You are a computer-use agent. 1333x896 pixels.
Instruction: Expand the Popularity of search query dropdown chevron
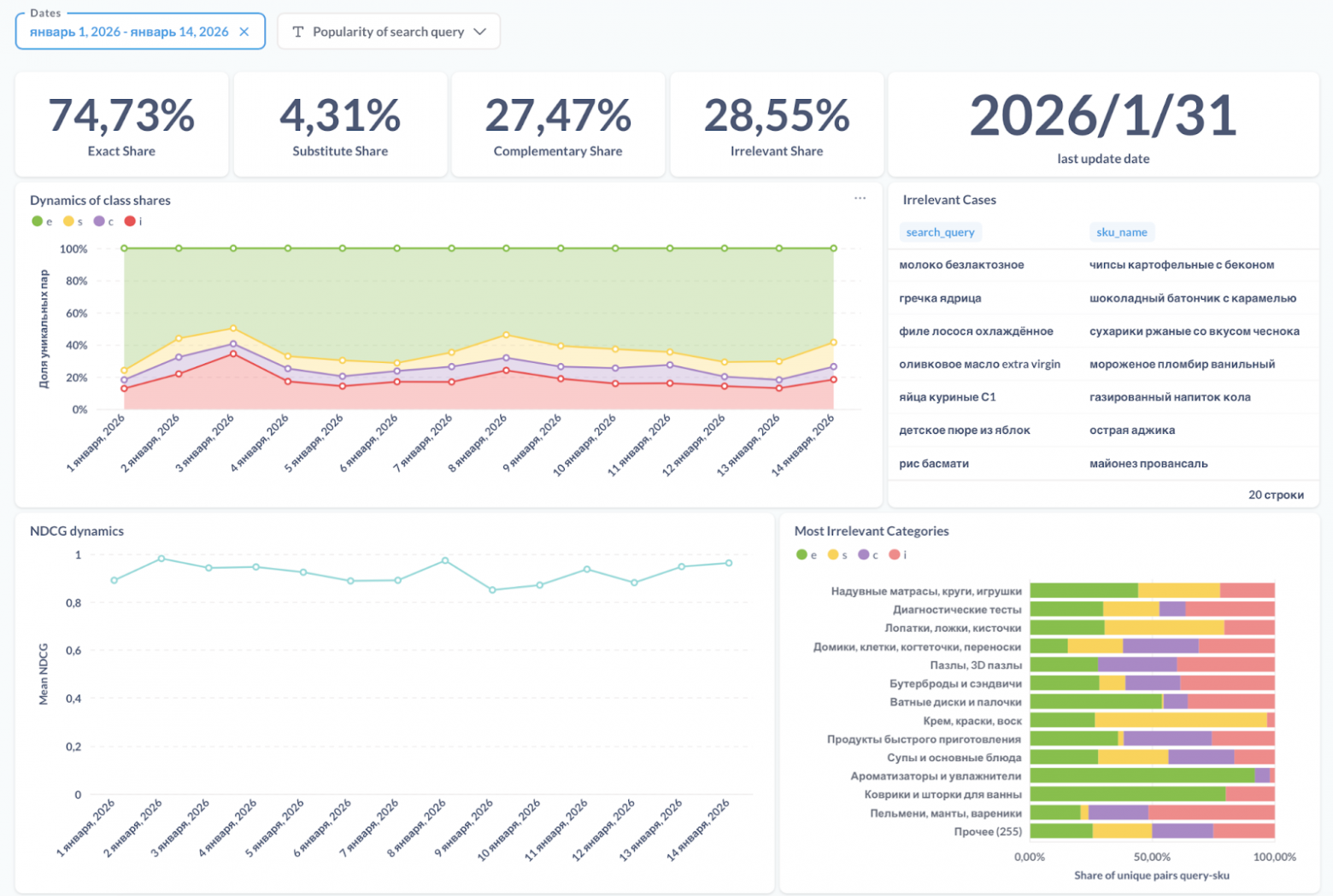479,32
